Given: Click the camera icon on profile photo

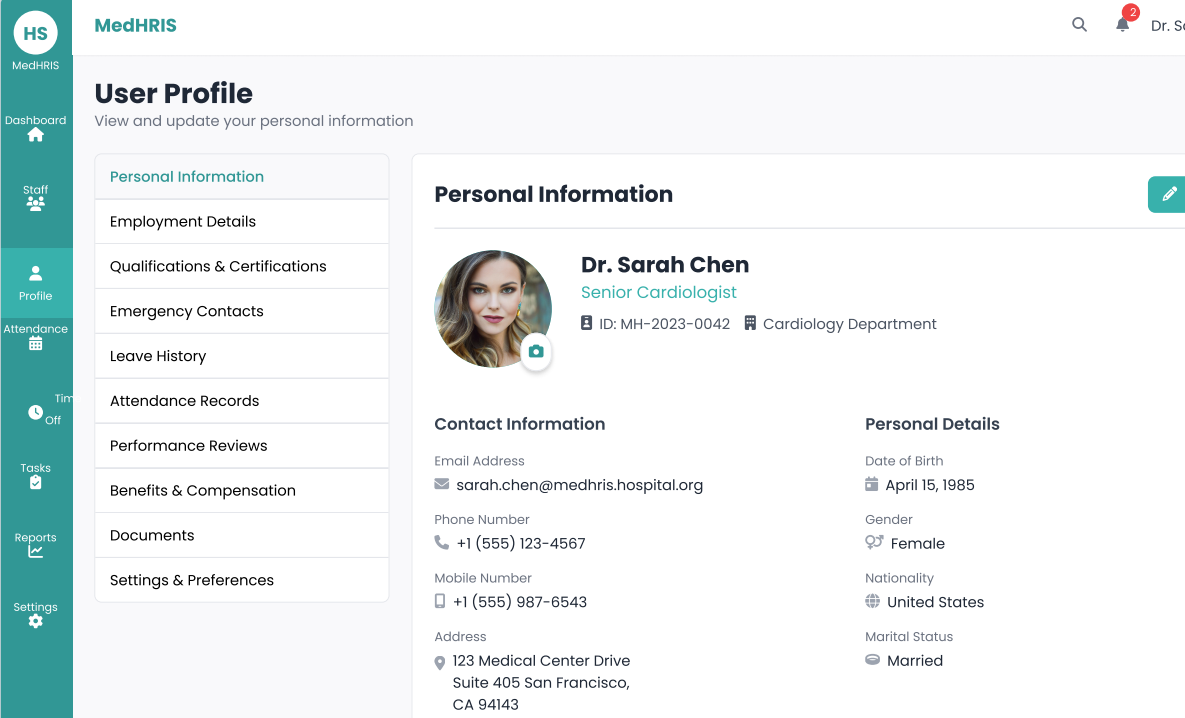Looking at the screenshot, I should tap(536, 351).
